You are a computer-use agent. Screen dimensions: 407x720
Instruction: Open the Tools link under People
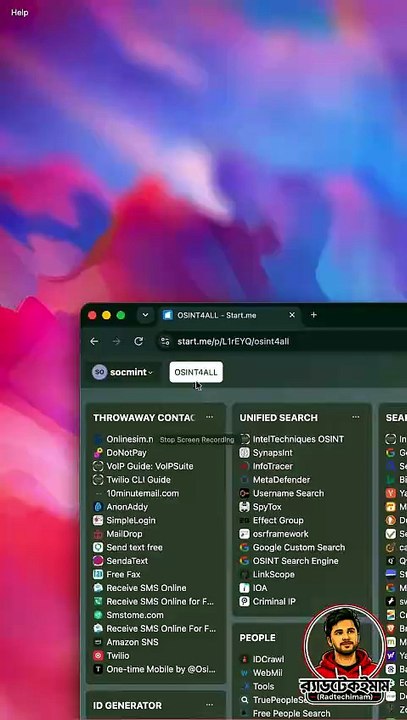[x=263, y=686]
